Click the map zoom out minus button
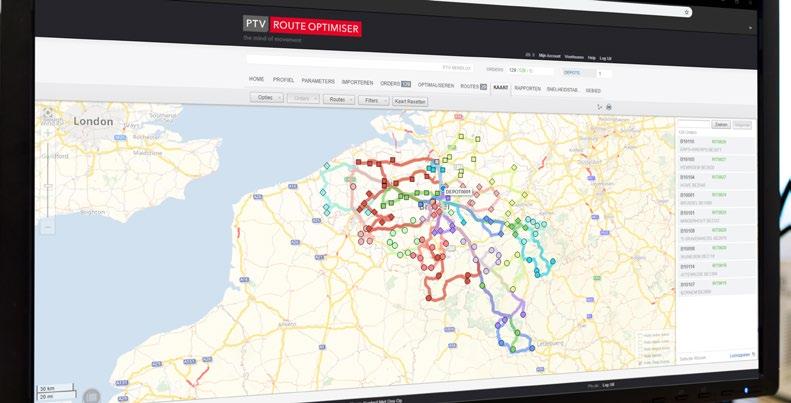The height and width of the screenshot is (403, 791). (x=48, y=227)
